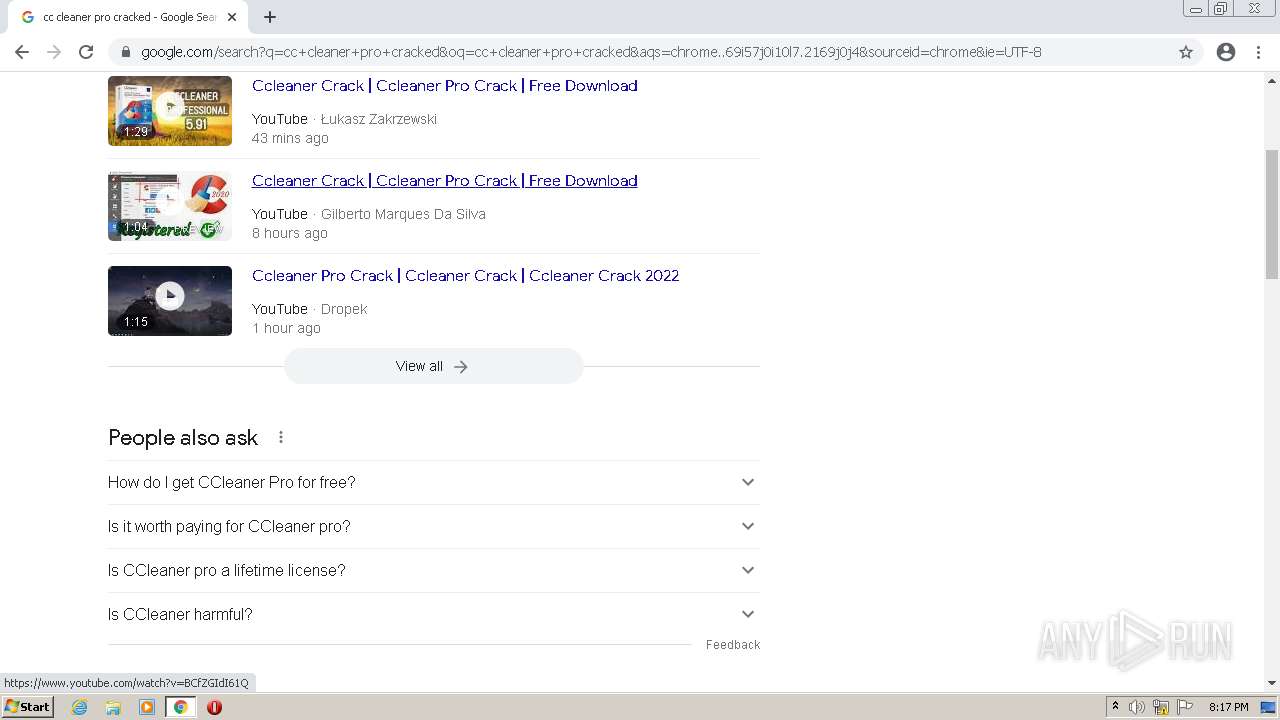Screen dimensions: 1280x720
Task: Expand "Is CCleaner pro a lifetime license?"
Action: (x=747, y=570)
